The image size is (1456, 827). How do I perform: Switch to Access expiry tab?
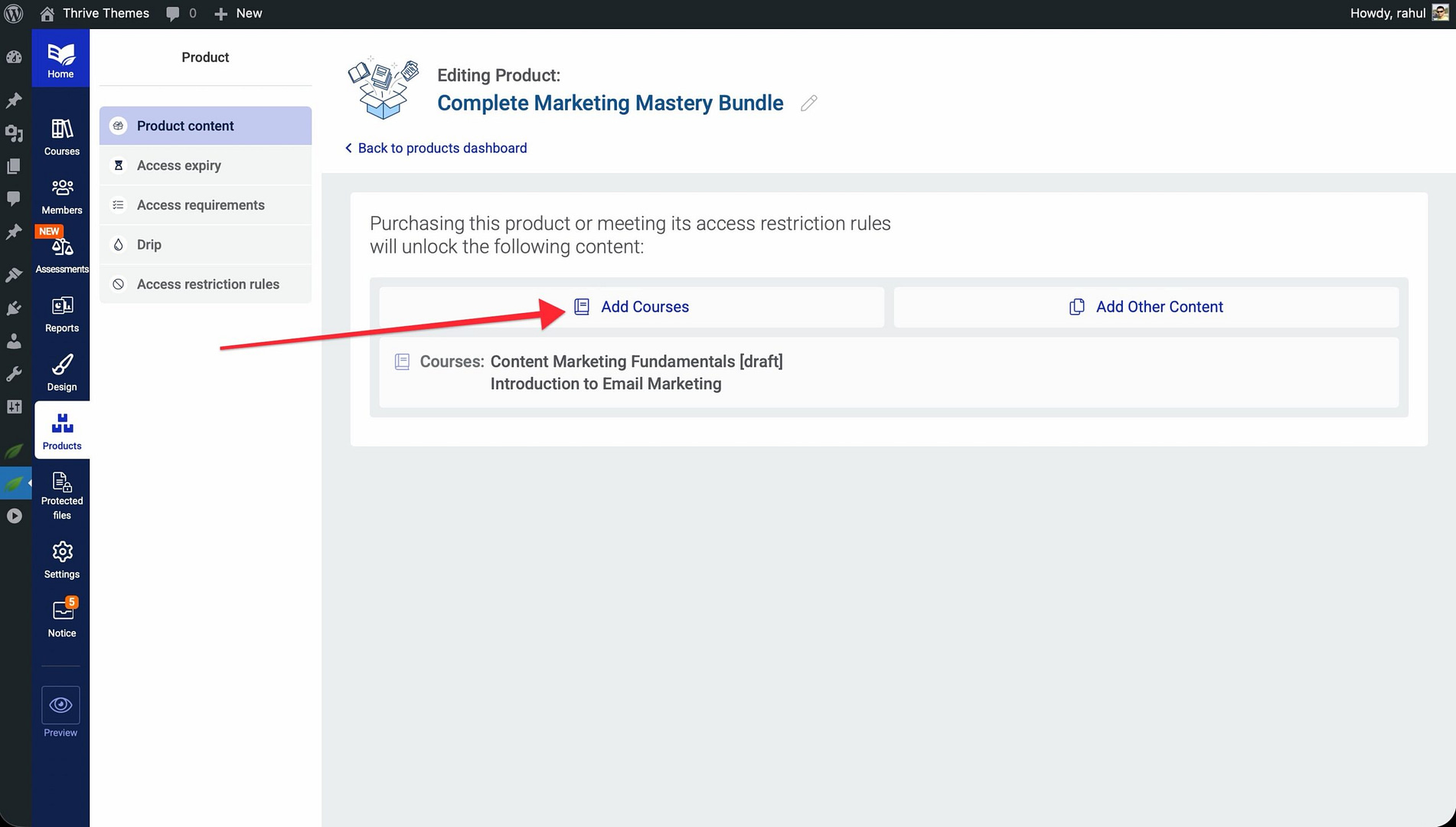(205, 165)
